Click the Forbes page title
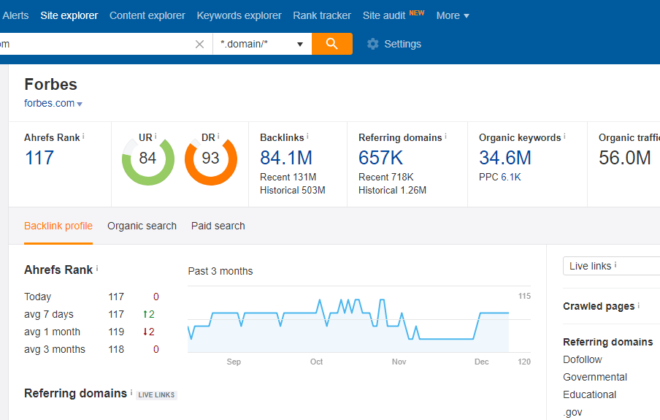This screenshot has width=660, height=420. tap(51, 84)
